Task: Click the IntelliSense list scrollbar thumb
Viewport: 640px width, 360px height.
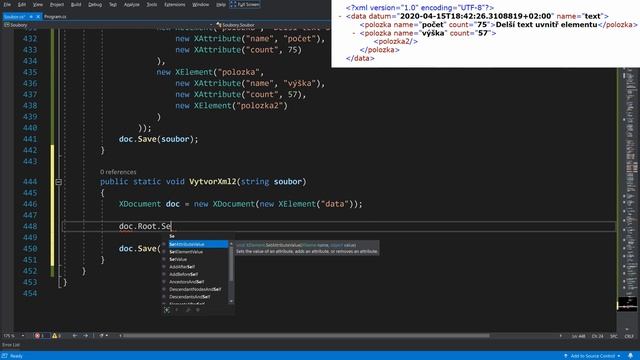Action: (x=231, y=264)
